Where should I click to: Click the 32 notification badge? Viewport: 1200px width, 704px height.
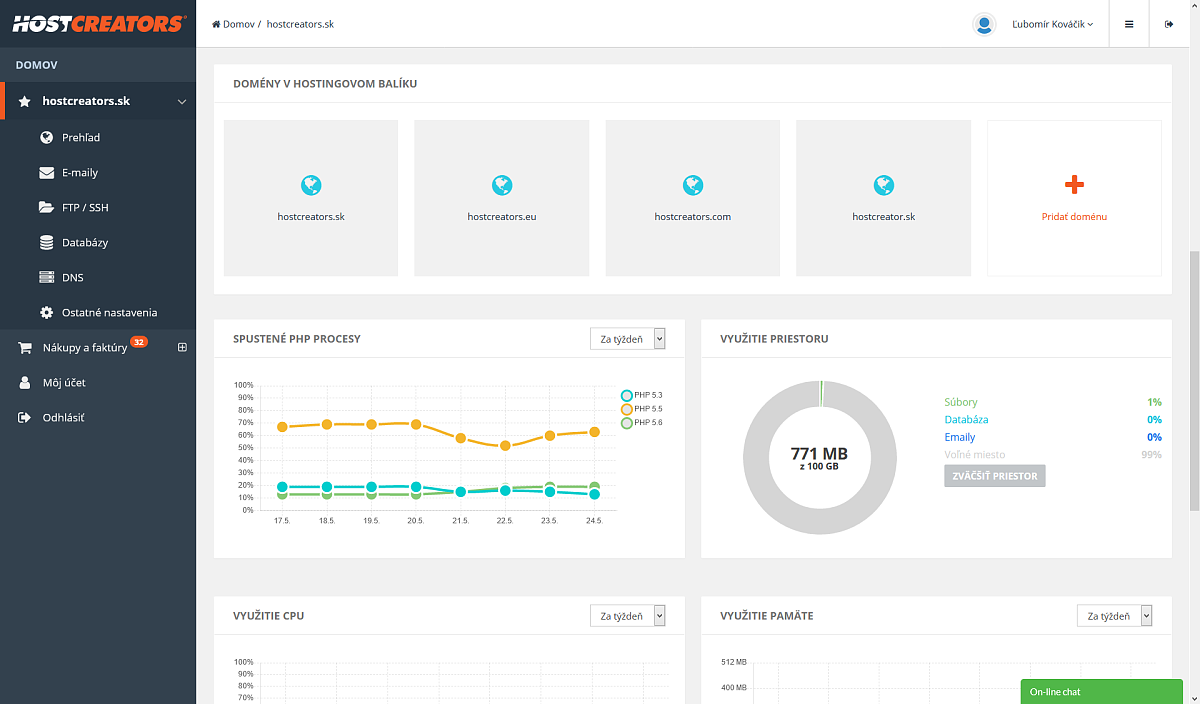coord(139,342)
